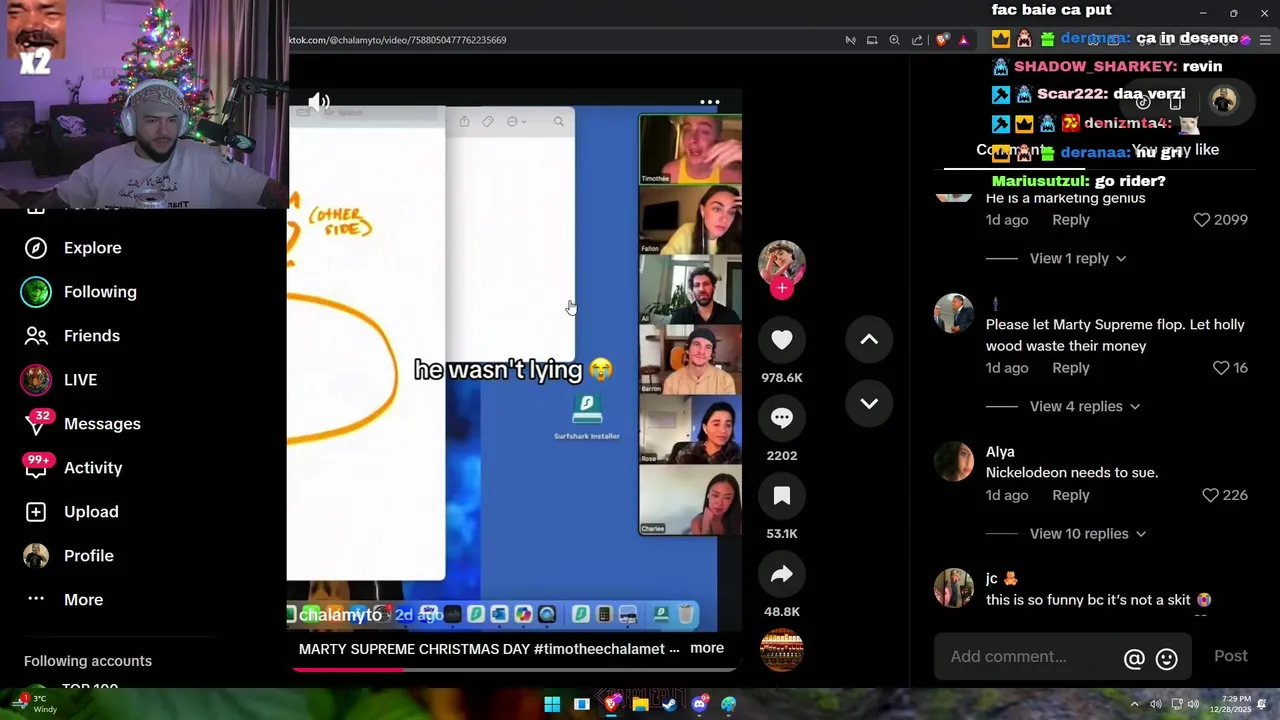Open jc's profile avatar
1280x720 pixels.
[953, 588]
